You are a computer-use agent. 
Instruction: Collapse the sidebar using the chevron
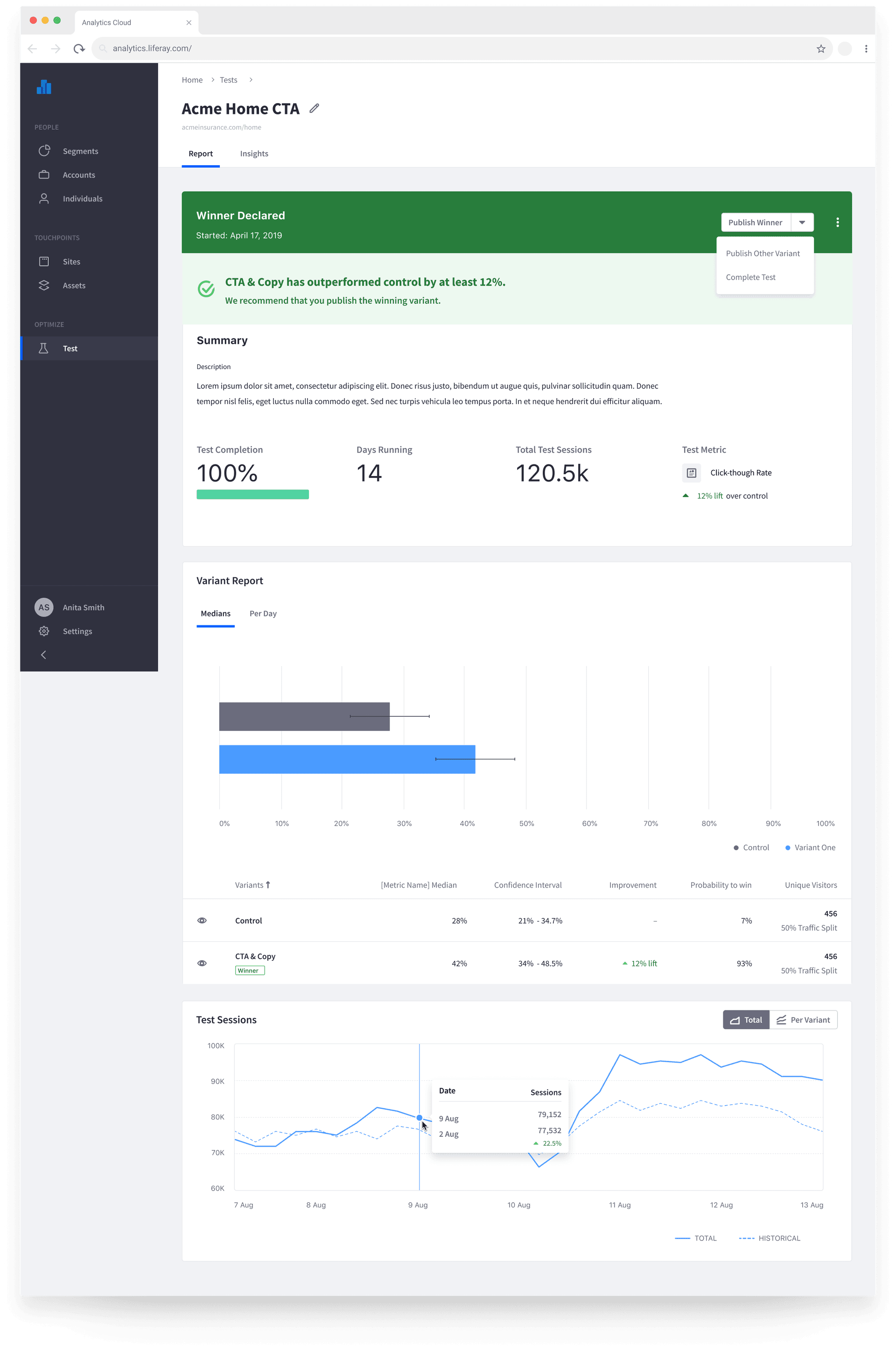pyautogui.click(x=43, y=654)
